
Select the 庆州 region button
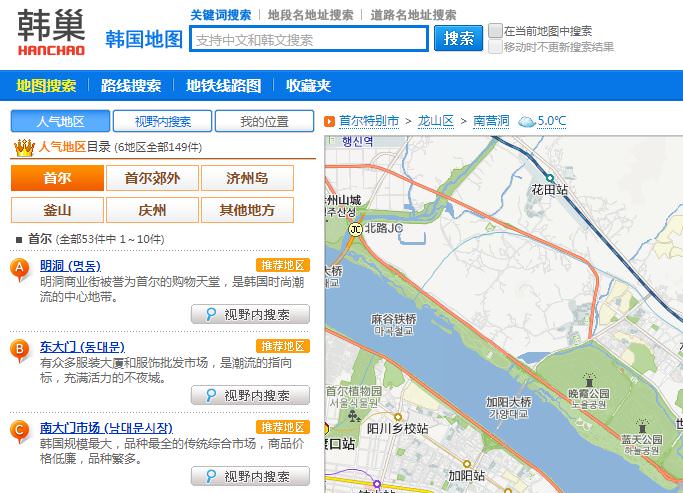click(152, 210)
